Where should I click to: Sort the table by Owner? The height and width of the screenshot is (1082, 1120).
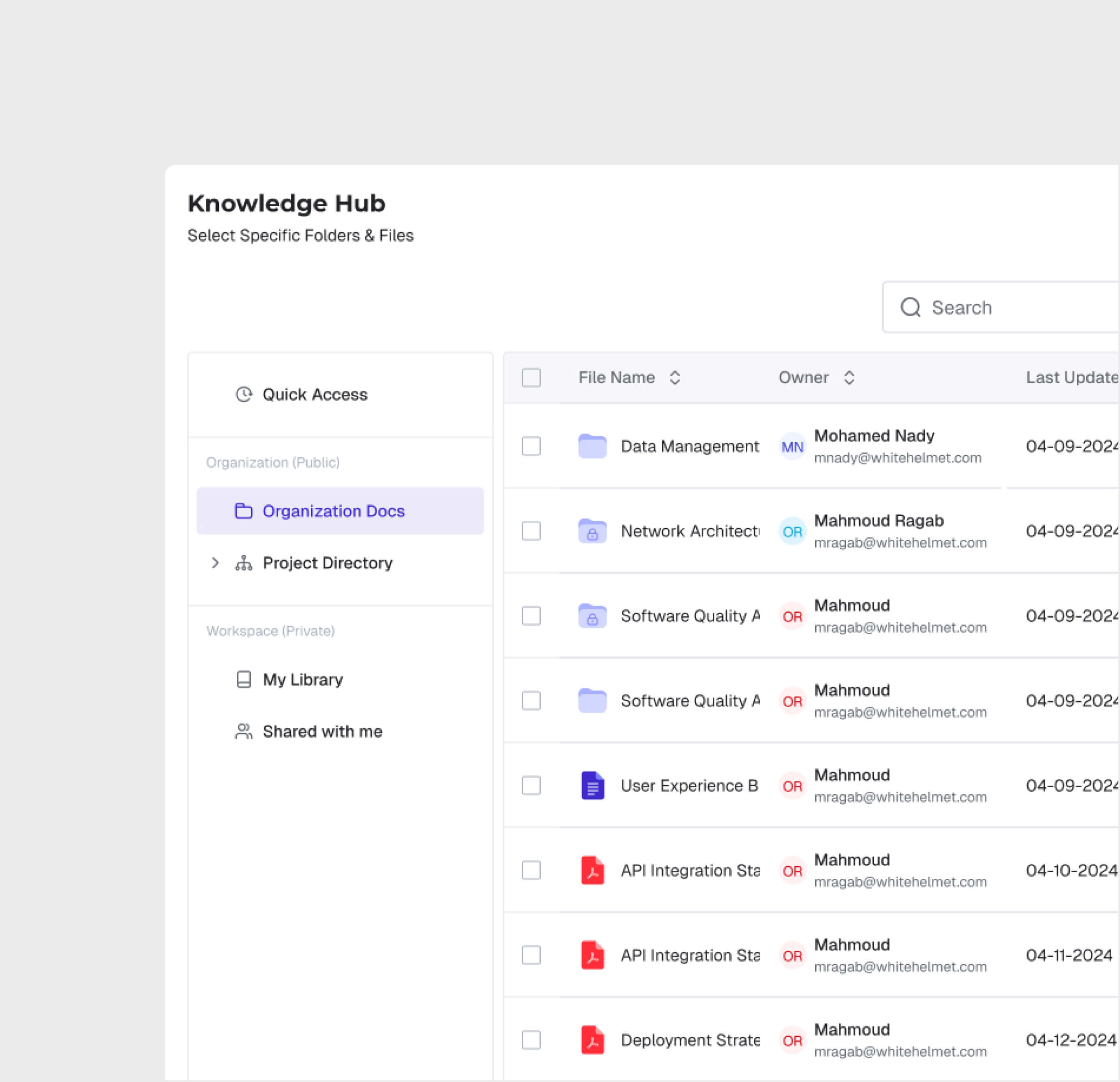(x=850, y=378)
